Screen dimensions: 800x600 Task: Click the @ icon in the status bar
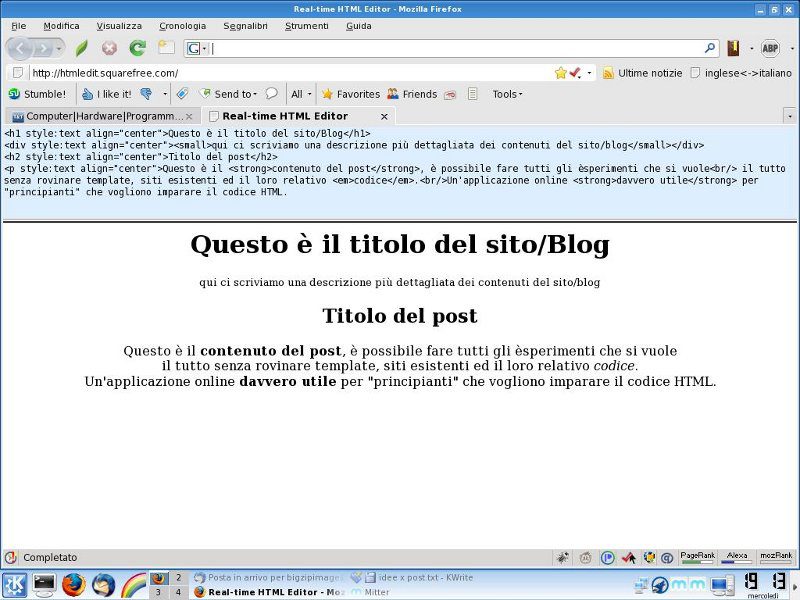(668, 558)
